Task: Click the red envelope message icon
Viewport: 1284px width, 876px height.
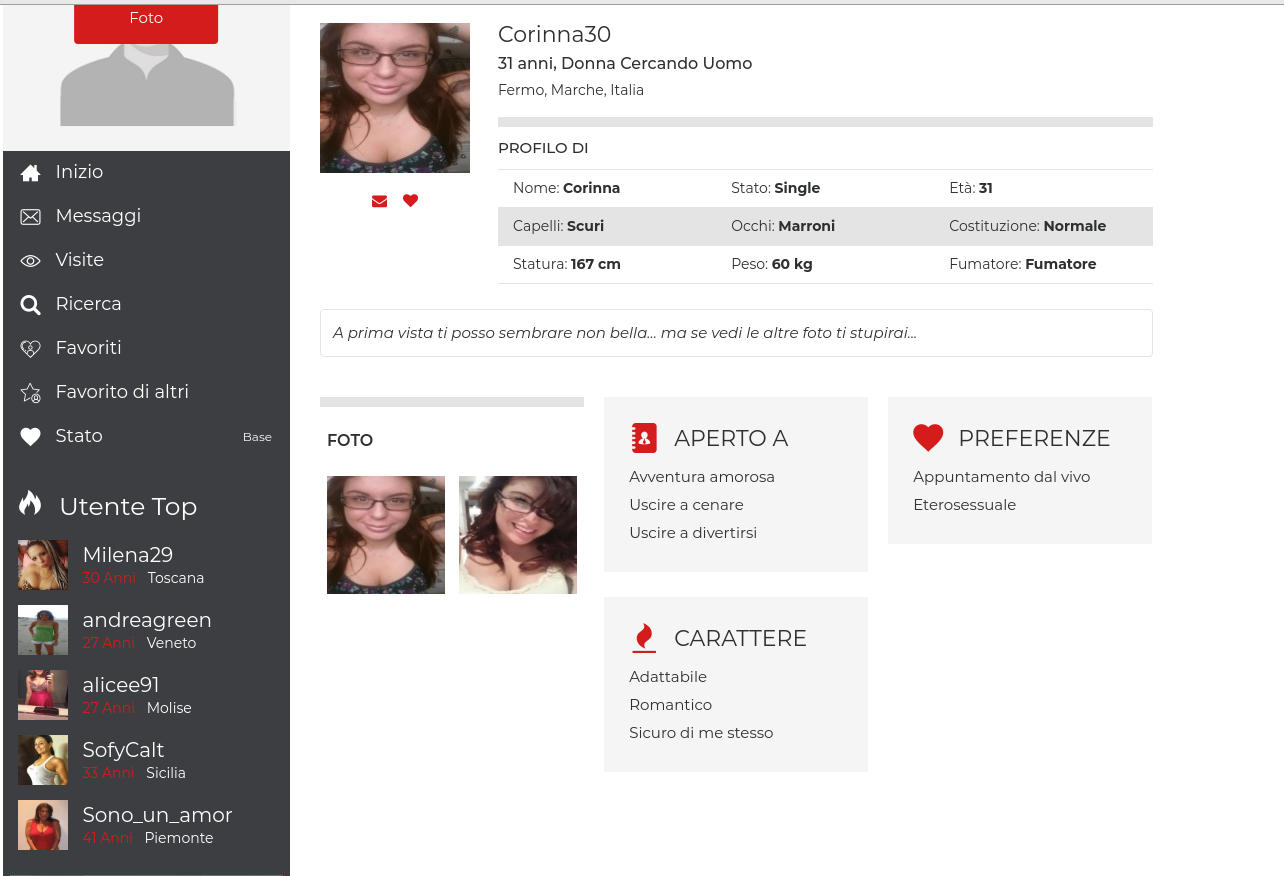Action: tap(379, 201)
